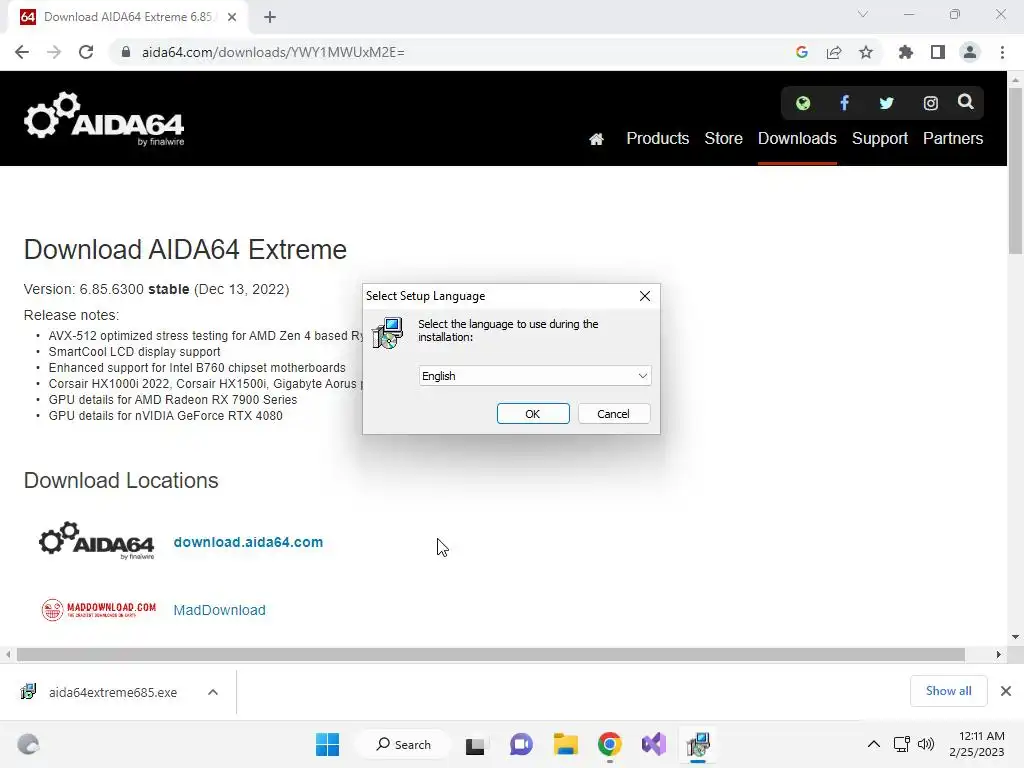Select the Download AIDA64 Extreme browser tab
Image resolution: width=1024 pixels, height=768 pixels.
pos(128,17)
